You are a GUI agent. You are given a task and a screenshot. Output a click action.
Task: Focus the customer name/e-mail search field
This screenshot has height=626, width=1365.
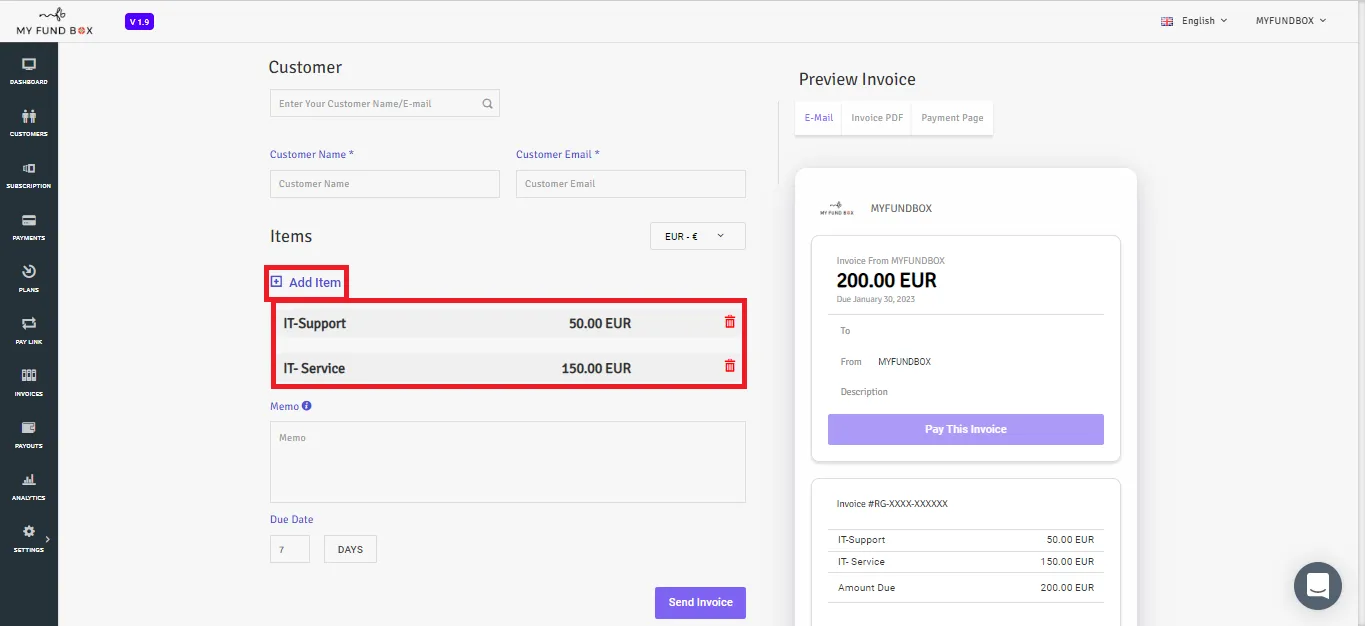385,103
